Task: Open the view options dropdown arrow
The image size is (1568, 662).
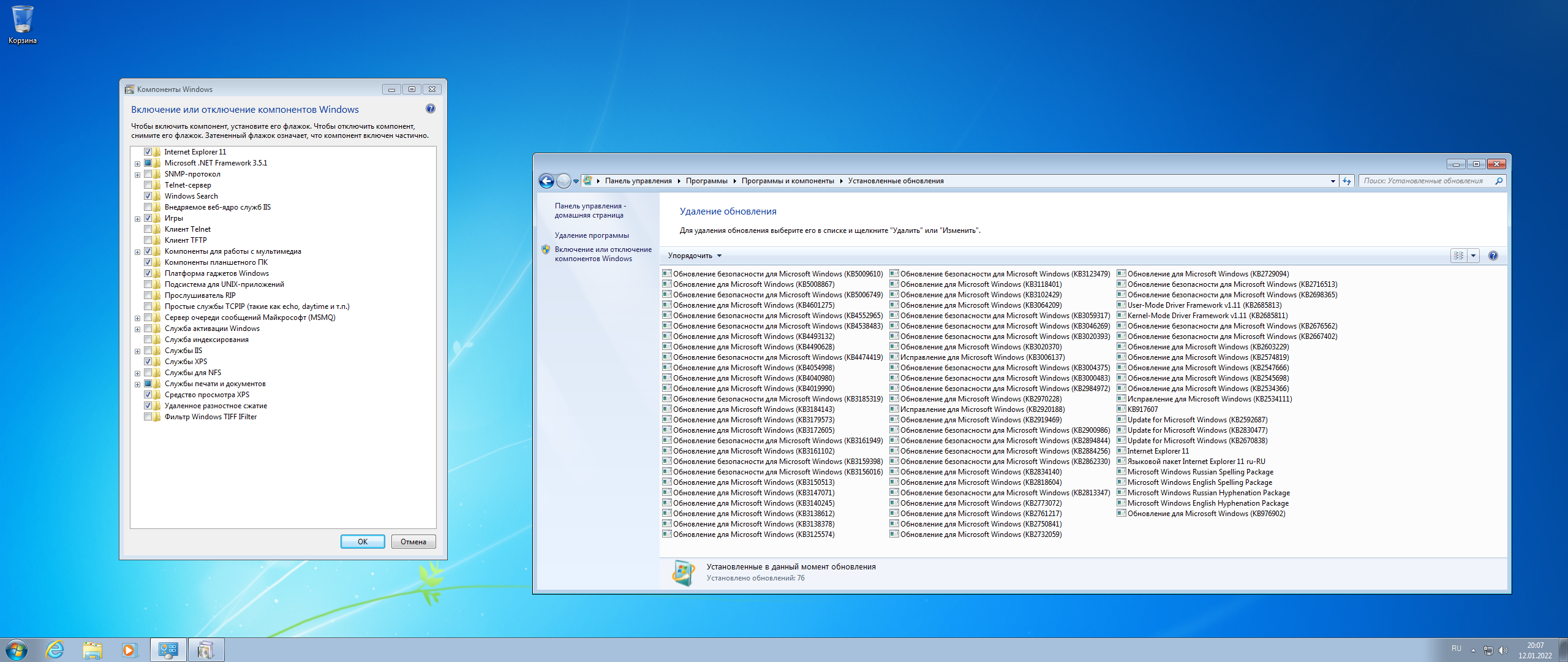Action: 1474,256
